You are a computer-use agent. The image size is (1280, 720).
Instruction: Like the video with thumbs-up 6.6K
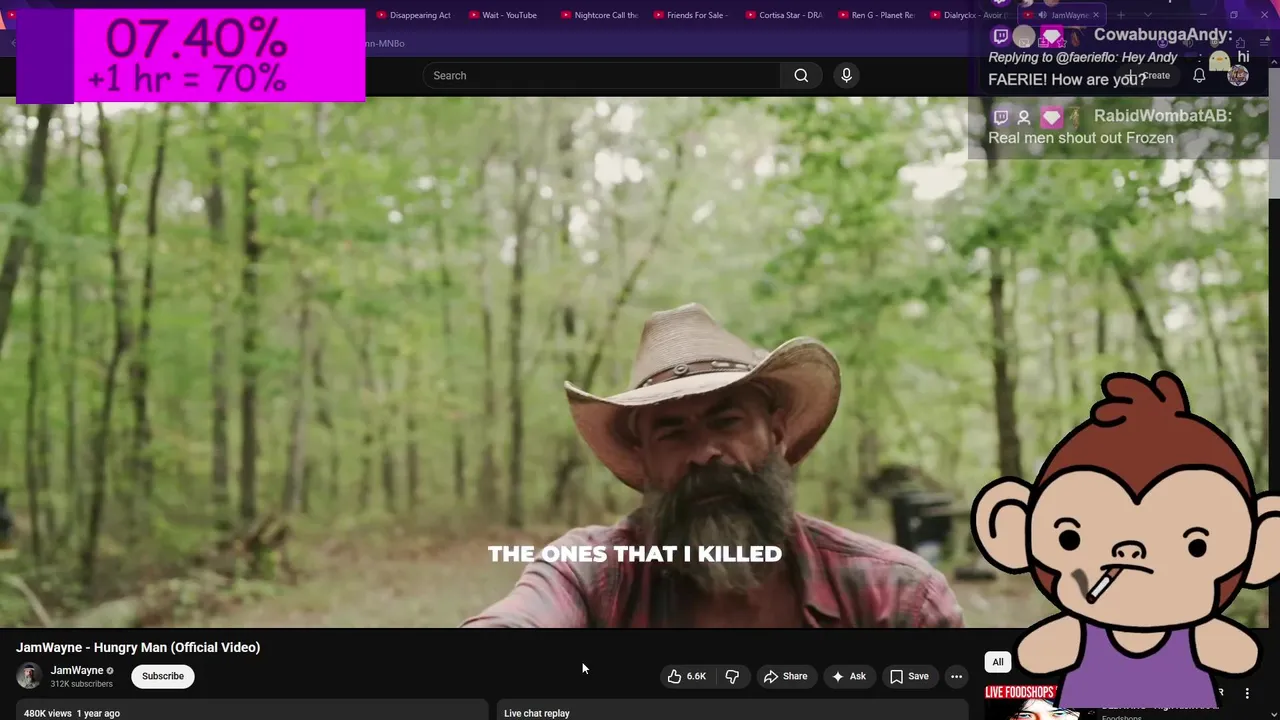686,676
